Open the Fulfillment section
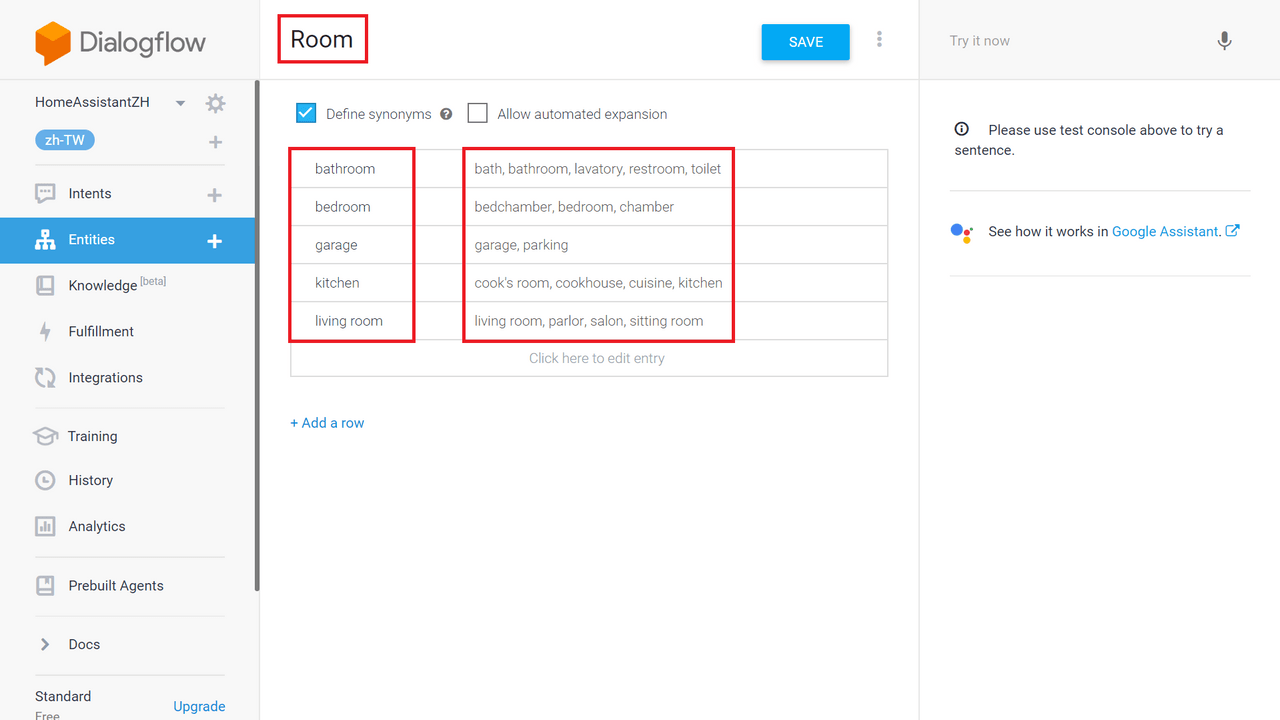 [101, 332]
